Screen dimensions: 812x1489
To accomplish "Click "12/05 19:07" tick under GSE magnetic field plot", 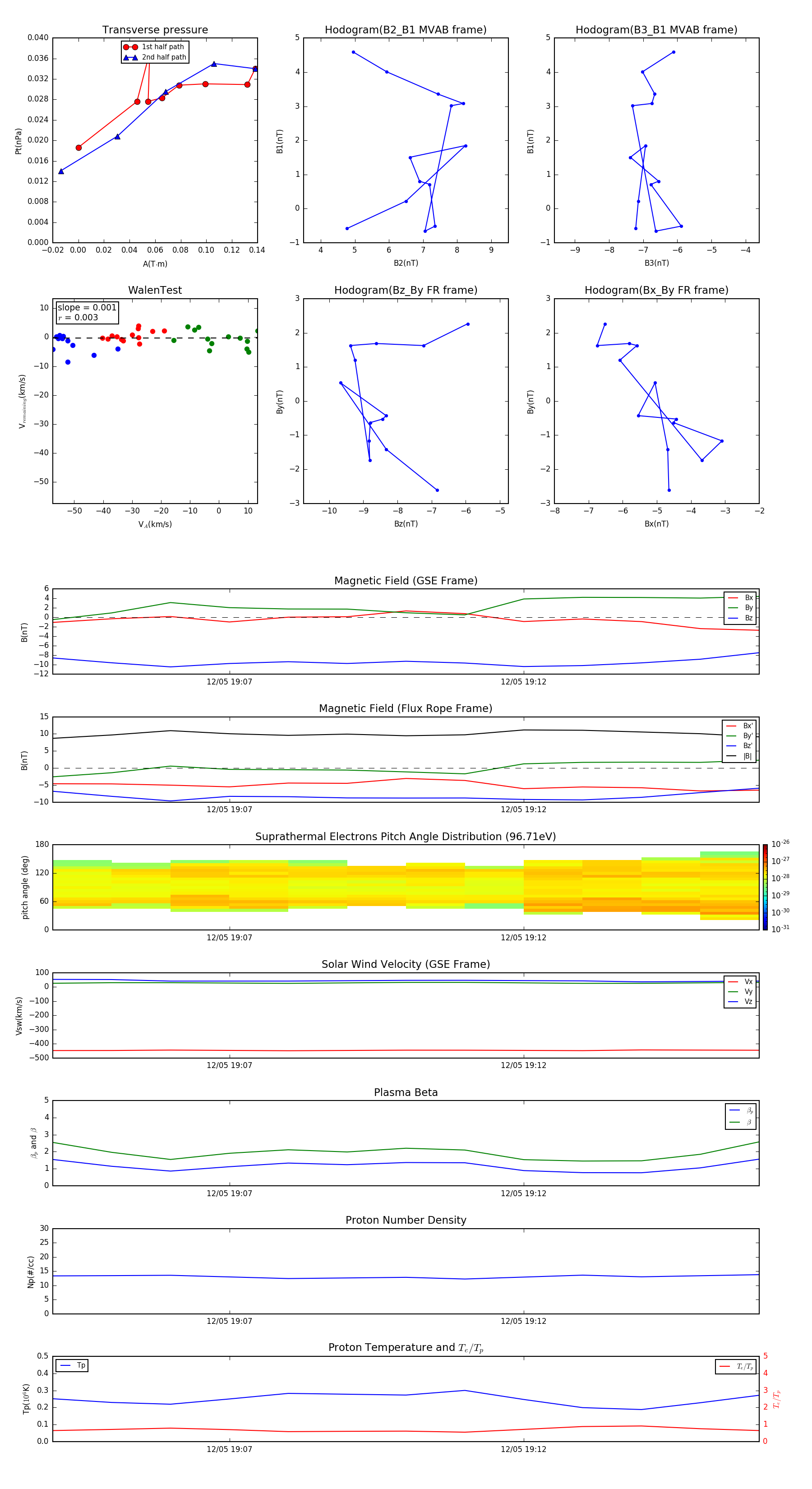I will click(230, 681).
